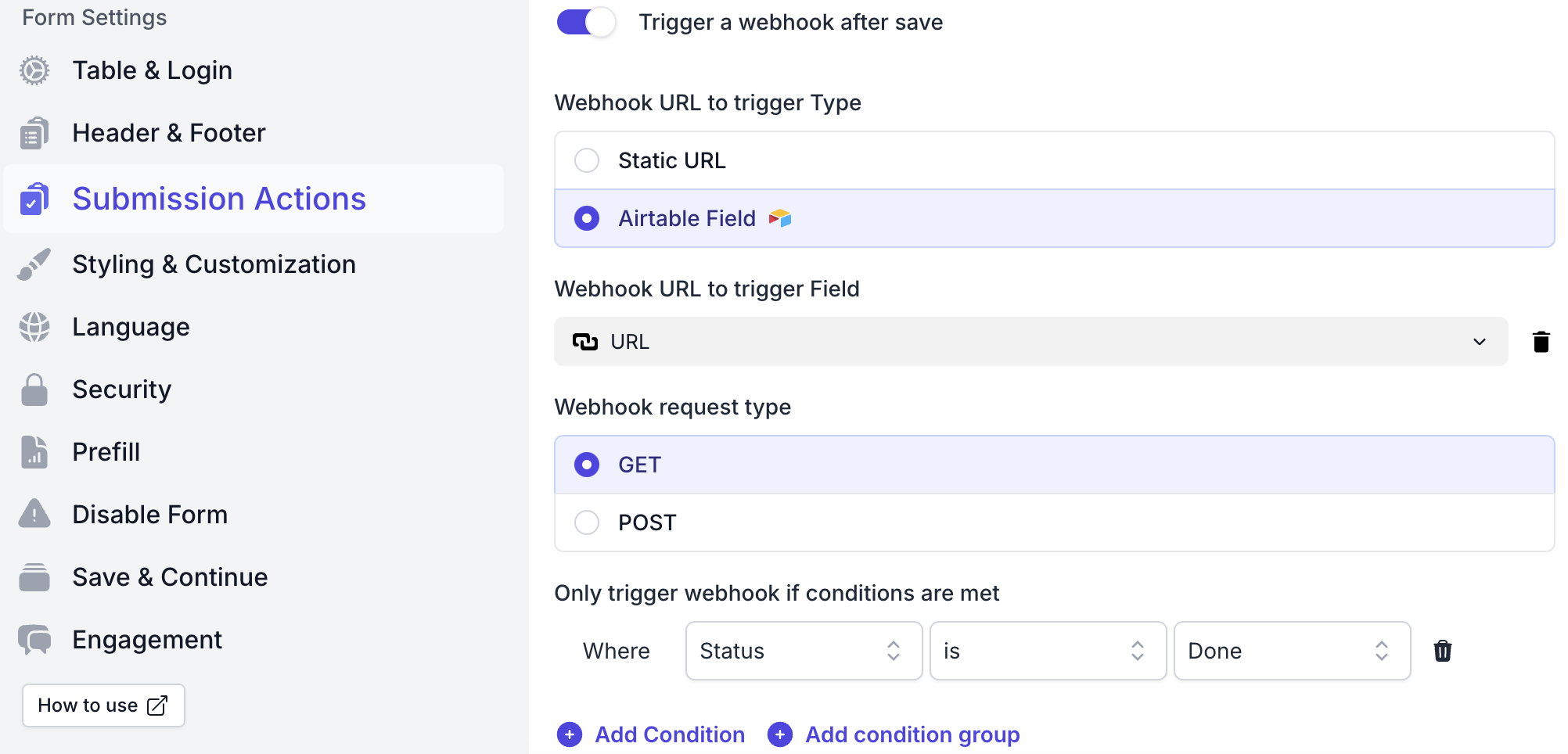1568x754 pixels.
Task: Open the How to use link
Action: click(103, 706)
